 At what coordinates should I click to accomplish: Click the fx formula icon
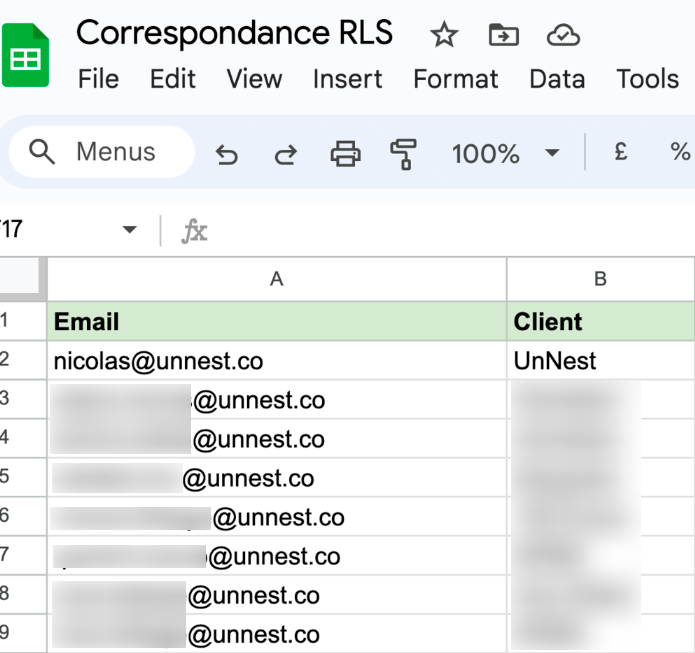195,231
